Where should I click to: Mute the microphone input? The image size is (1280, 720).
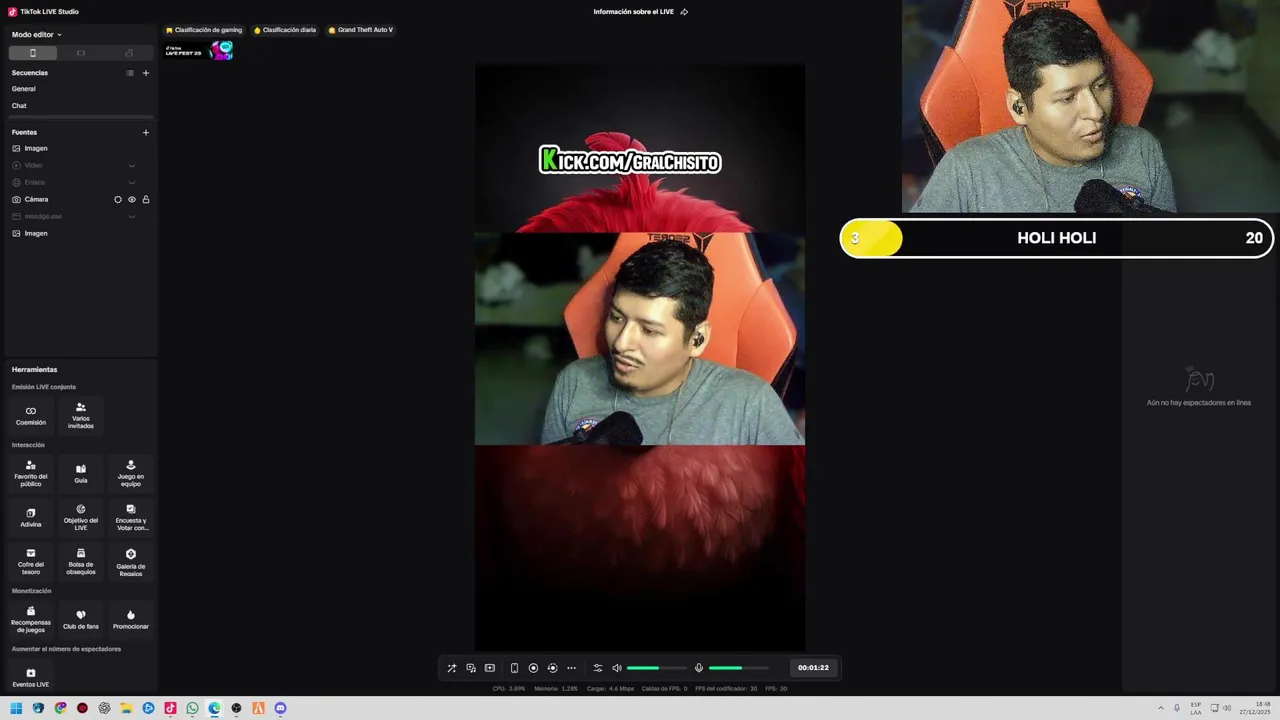click(699, 668)
